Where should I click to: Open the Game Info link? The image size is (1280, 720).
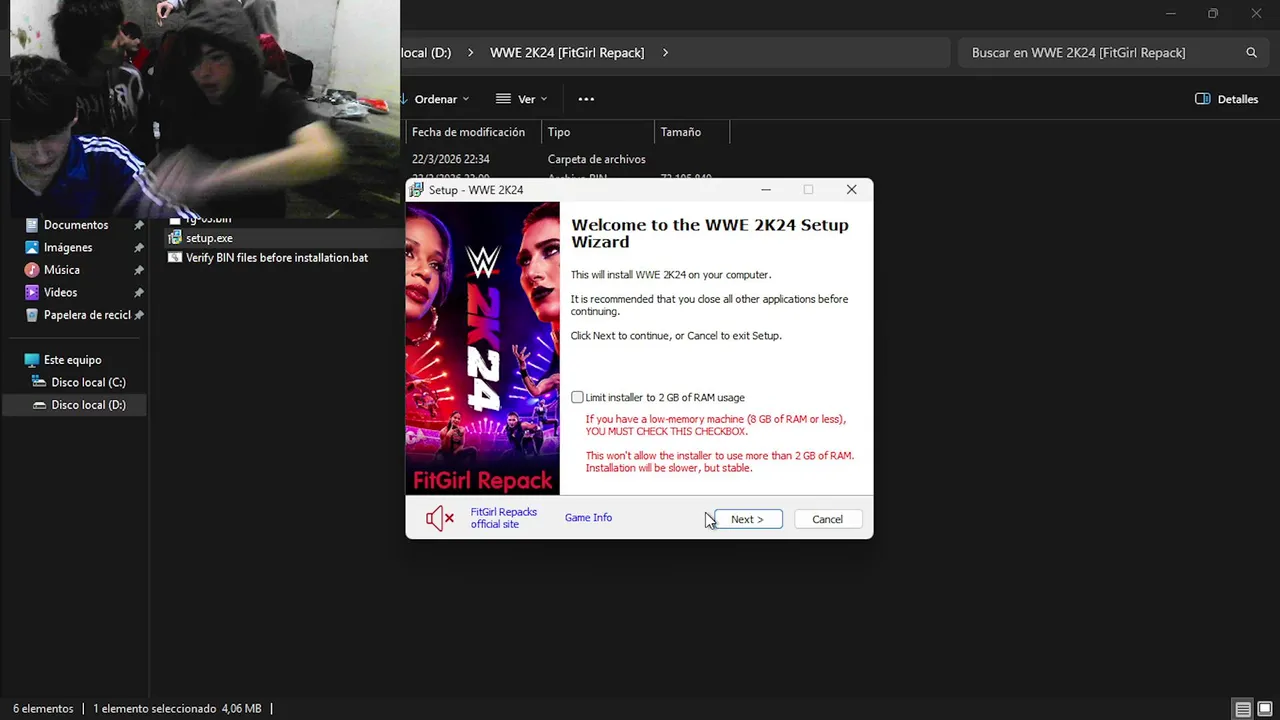click(x=588, y=518)
